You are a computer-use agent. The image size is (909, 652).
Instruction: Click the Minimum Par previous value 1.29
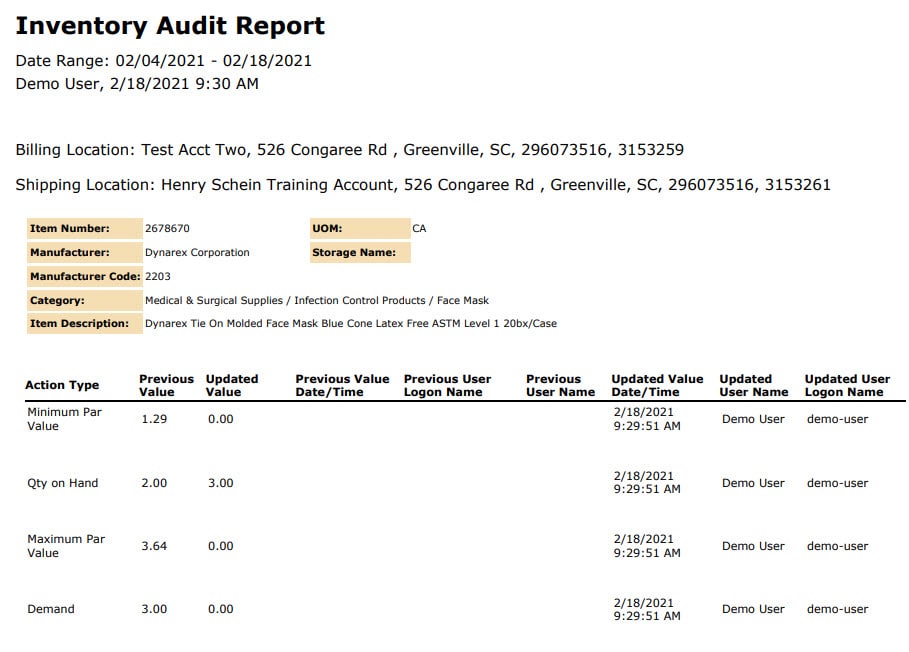pyautogui.click(x=154, y=419)
